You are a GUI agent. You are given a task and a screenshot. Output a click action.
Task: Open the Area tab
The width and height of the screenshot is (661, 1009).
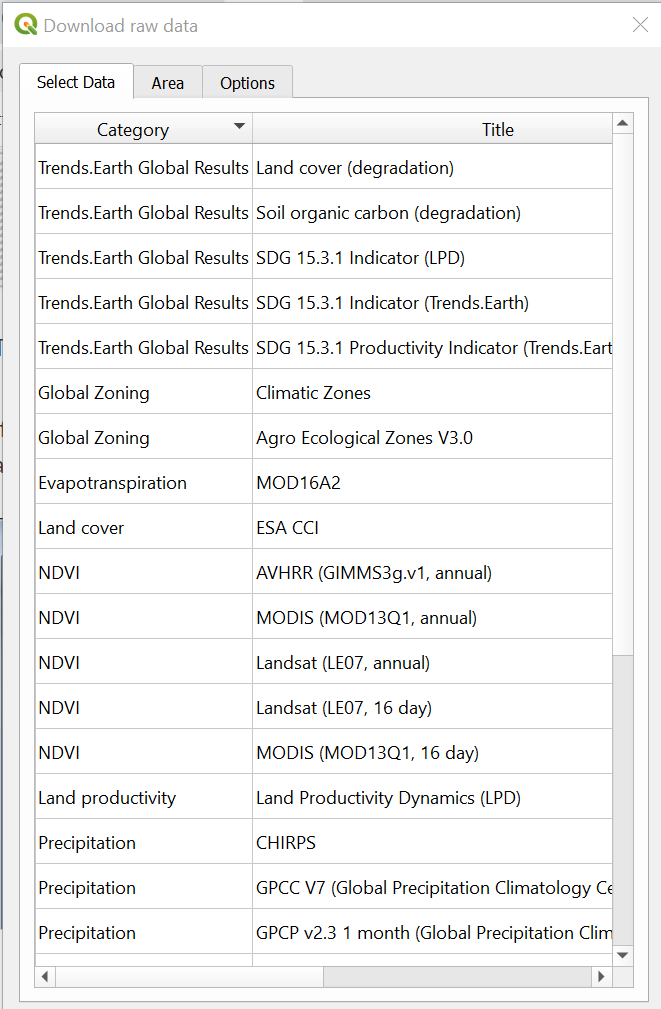tap(168, 82)
